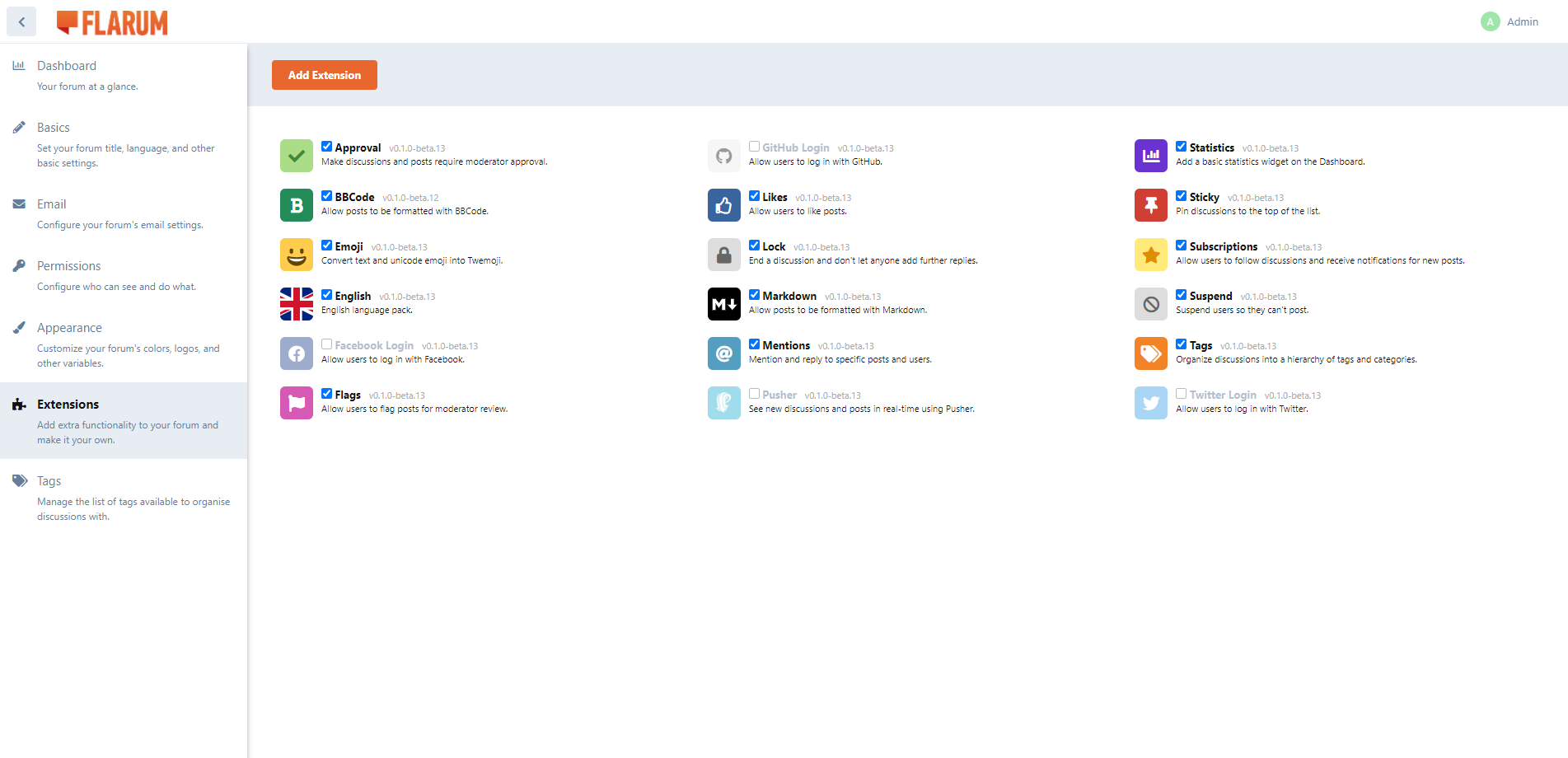The height and width of the screenshot is (758, 1568).
Task: Click the Lock extension padlock icon
Action: [724, 255]
